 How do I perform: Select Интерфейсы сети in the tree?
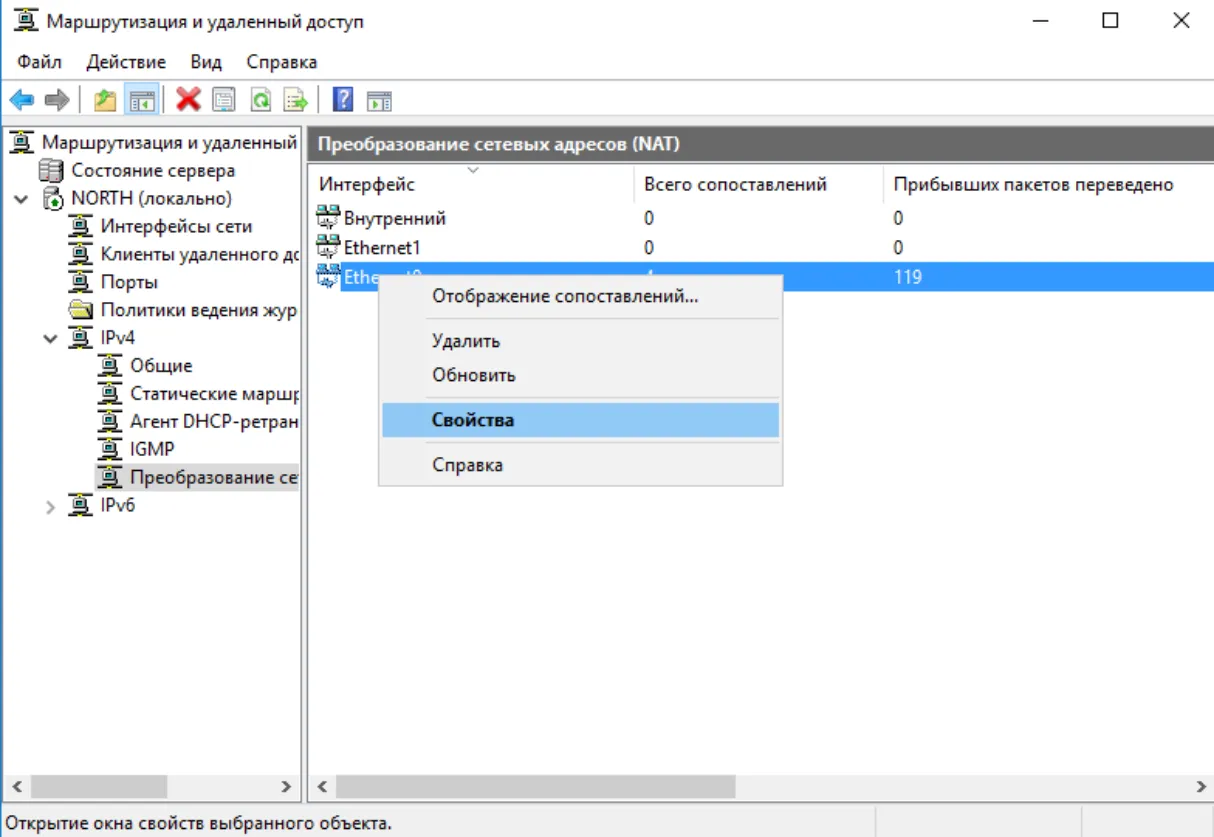tap(176, 227)
